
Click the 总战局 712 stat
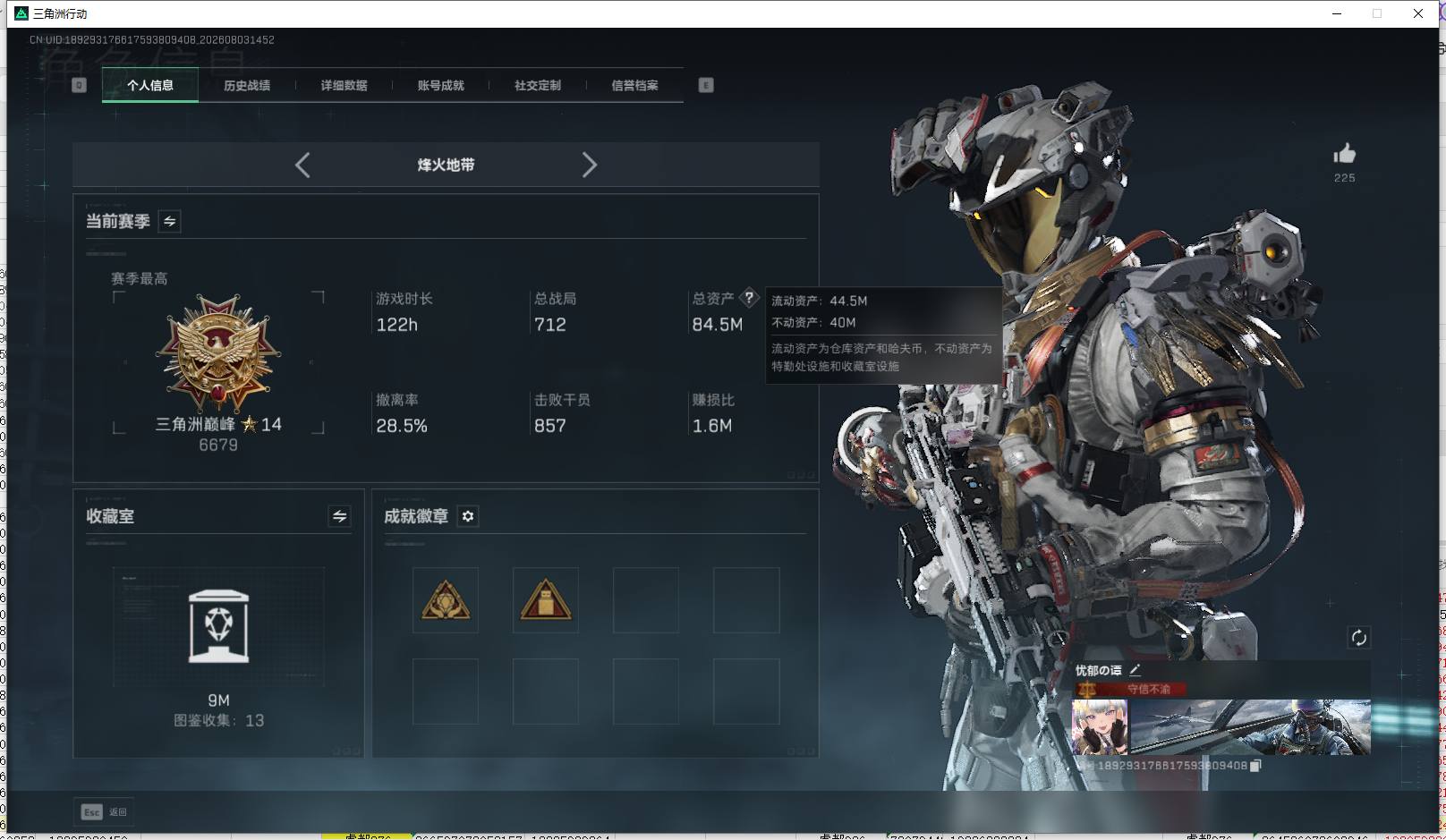tap(555, 312)
